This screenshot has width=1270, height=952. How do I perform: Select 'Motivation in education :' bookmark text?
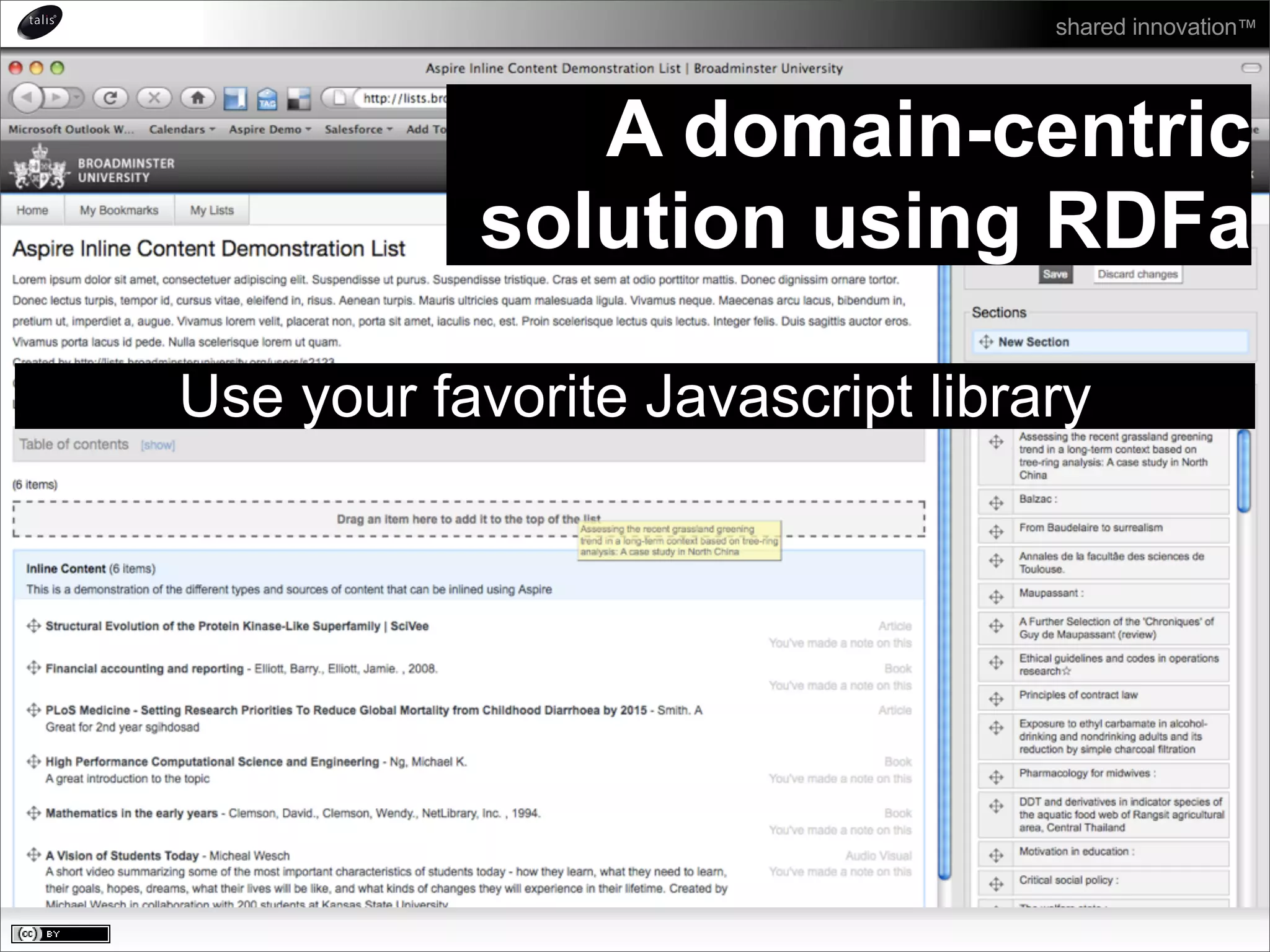[x=1077, y=851]
